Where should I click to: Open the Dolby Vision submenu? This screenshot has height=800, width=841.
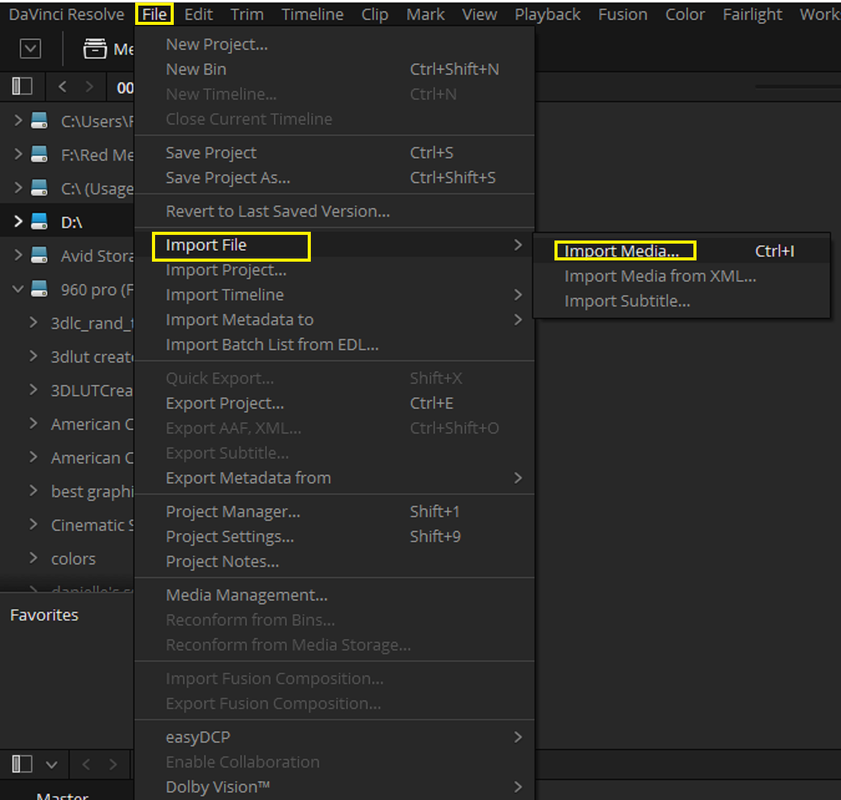pos(335,787)
